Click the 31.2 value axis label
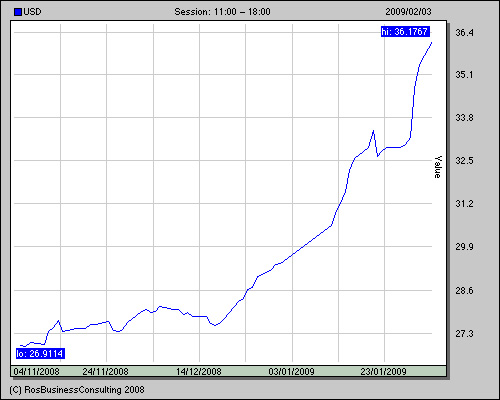500x400 pixels. coord(464,204)
